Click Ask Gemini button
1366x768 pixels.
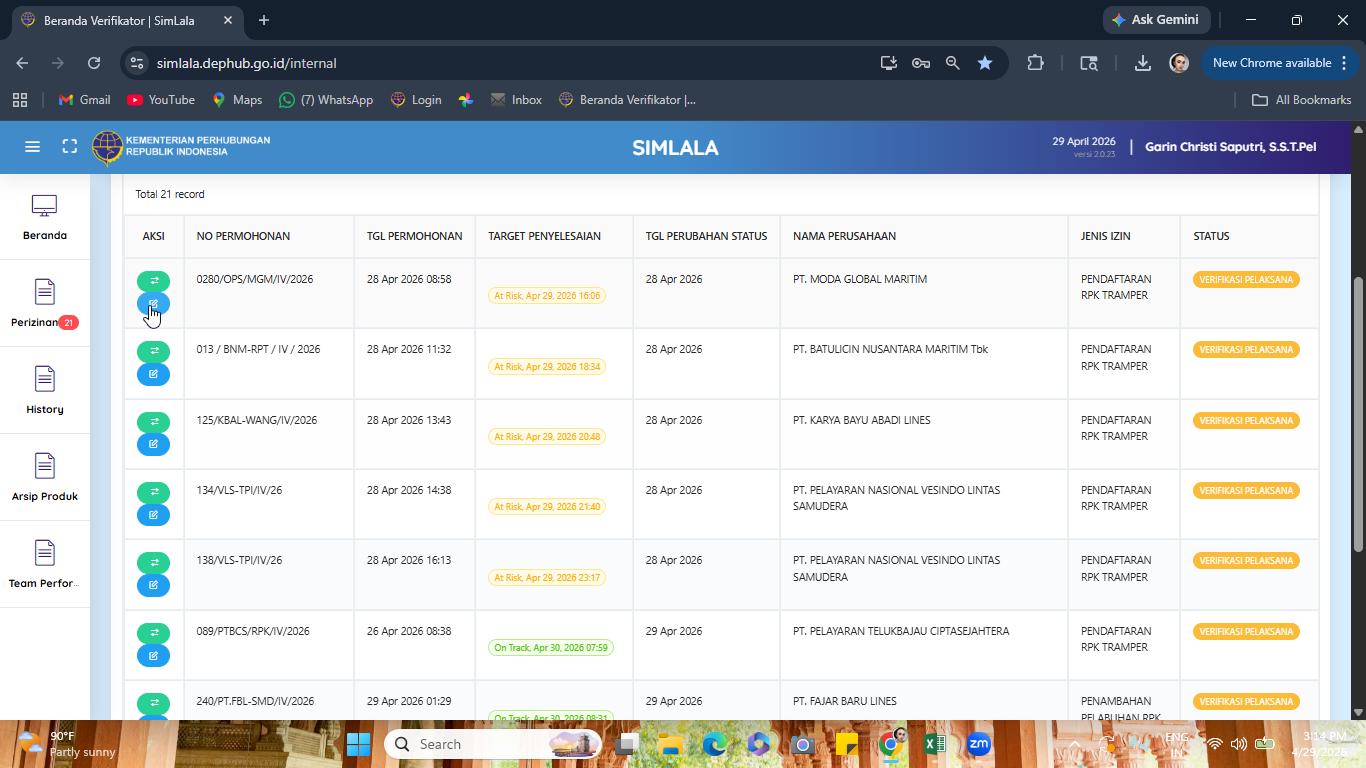[1157, 20]
